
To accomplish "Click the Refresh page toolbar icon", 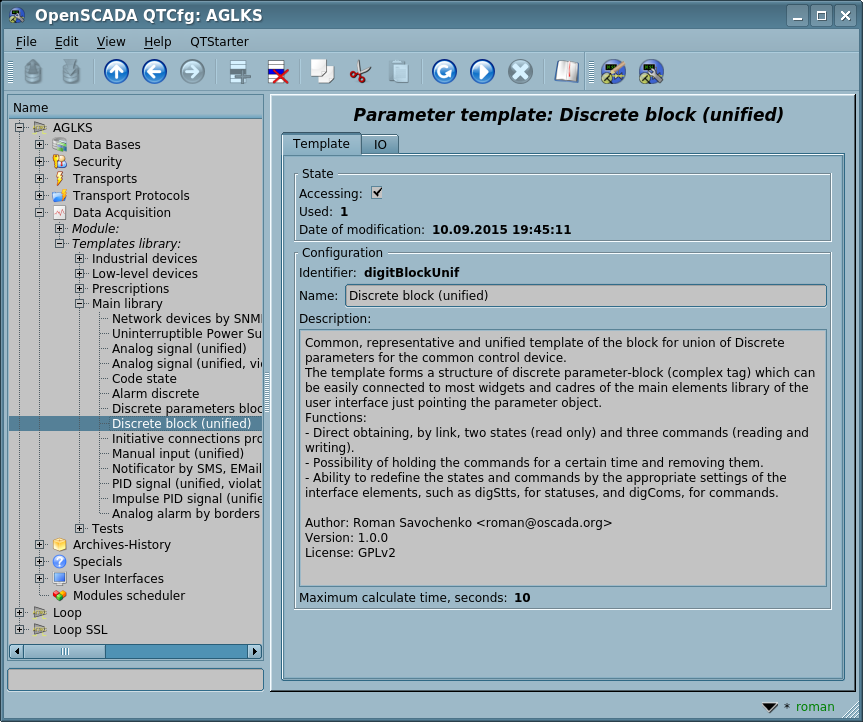I will (444, 72).
